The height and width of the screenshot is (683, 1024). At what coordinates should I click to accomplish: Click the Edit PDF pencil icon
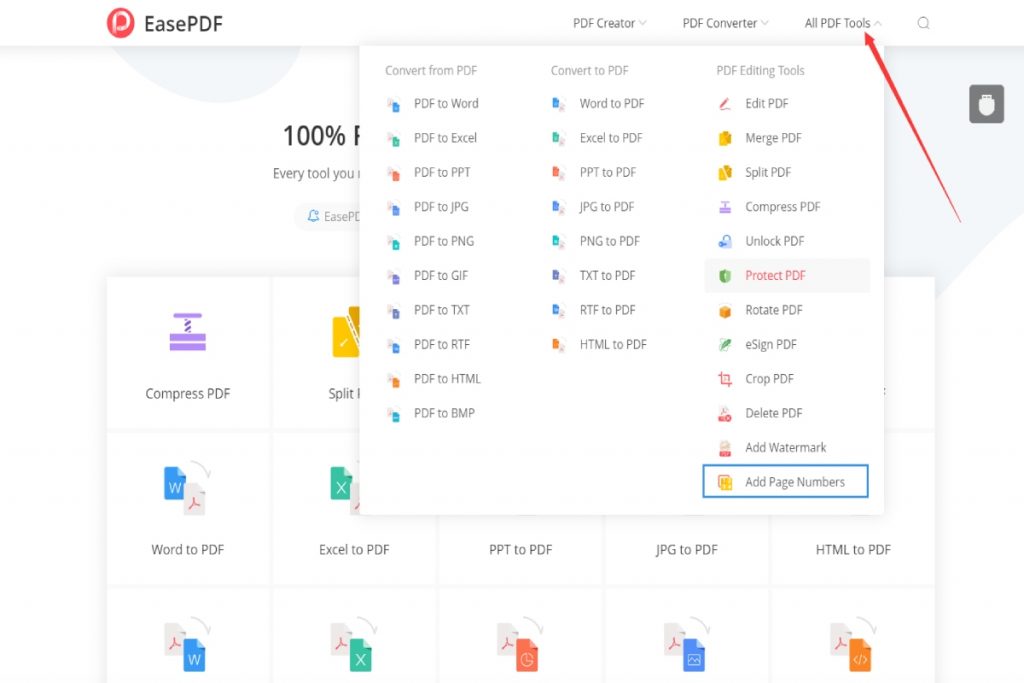click(725, 104)
